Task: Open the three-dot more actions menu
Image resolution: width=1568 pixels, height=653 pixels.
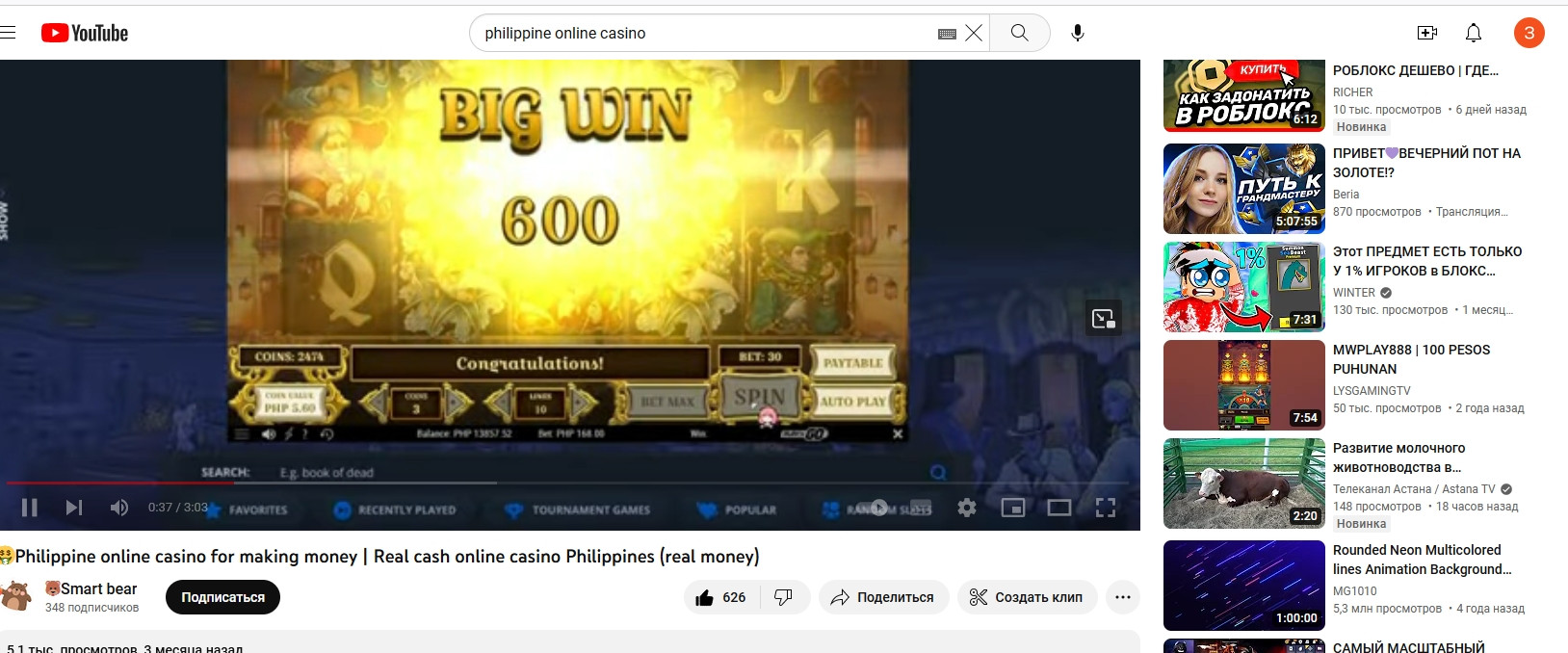Action: click(1123, 597)
